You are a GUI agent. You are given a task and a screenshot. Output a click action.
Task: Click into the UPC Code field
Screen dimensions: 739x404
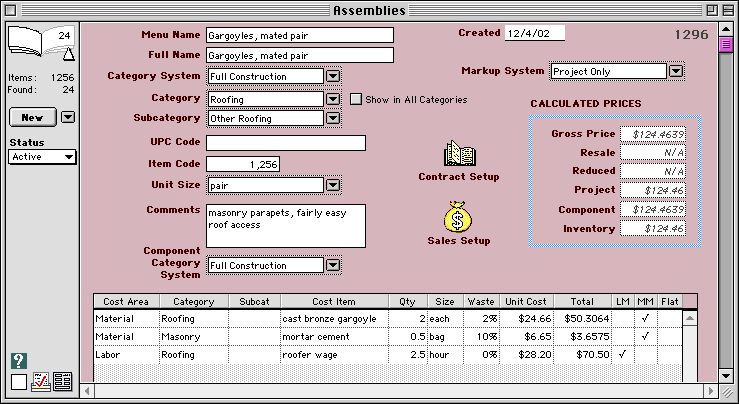[x=285, y=143]
